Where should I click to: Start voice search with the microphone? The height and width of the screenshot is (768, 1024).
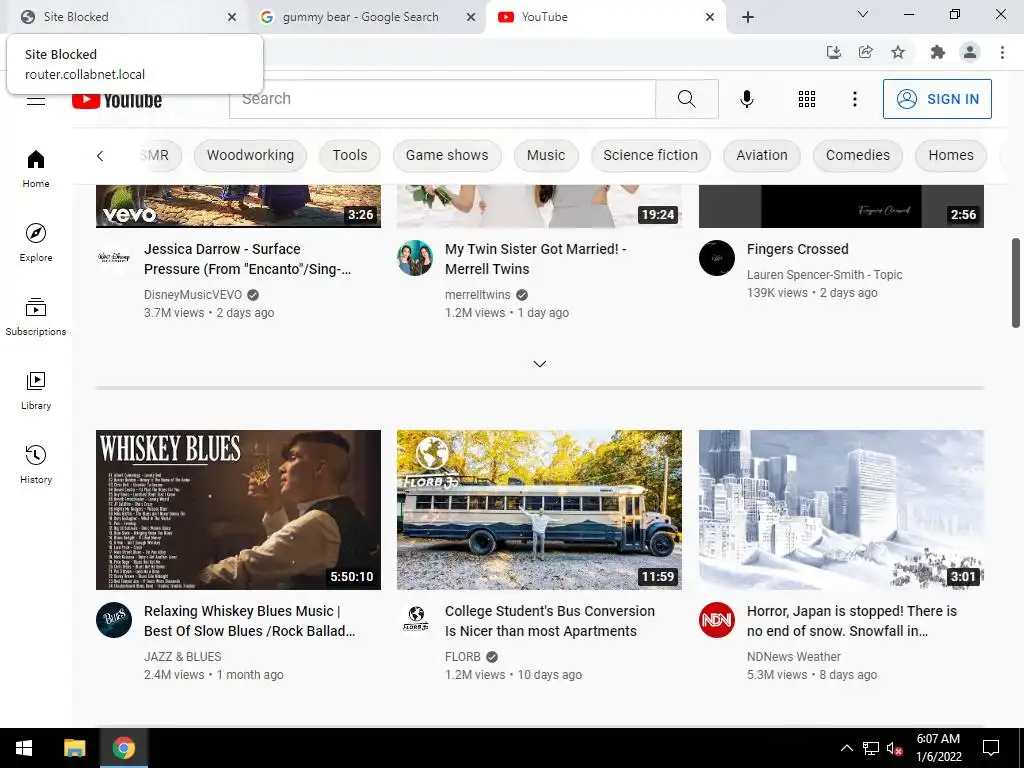746,99
